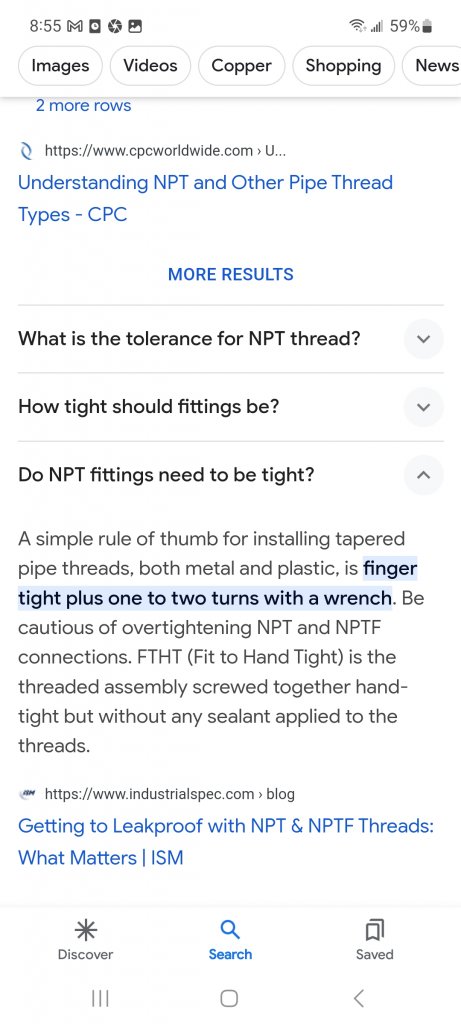The image size is (461, 1024).
Task: Tap the Android home button
Action: pyautogui.click(x=229, y=998)
